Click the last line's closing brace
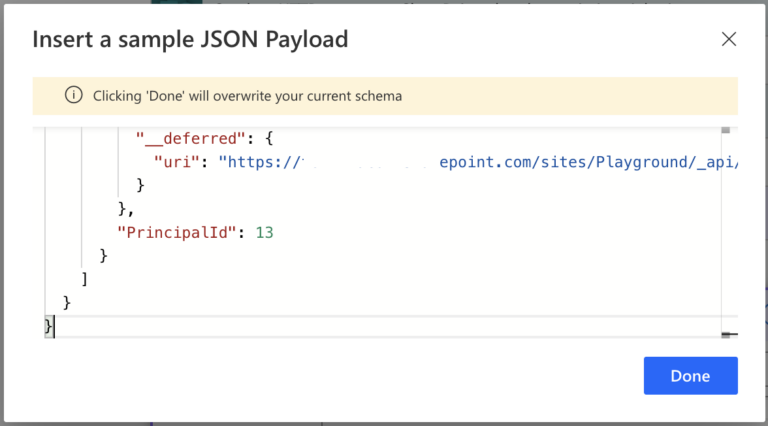This screenshot has height=426, width=768. tap(48, 326)
